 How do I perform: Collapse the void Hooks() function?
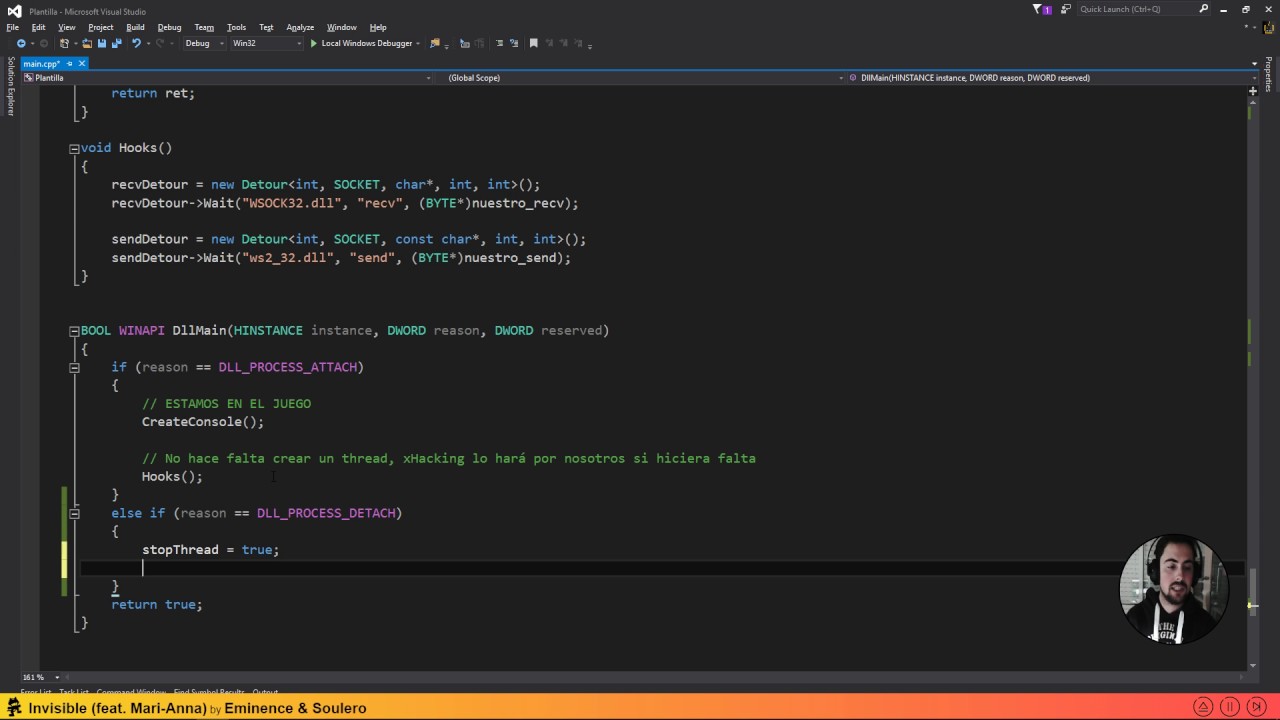pos(74,148)
